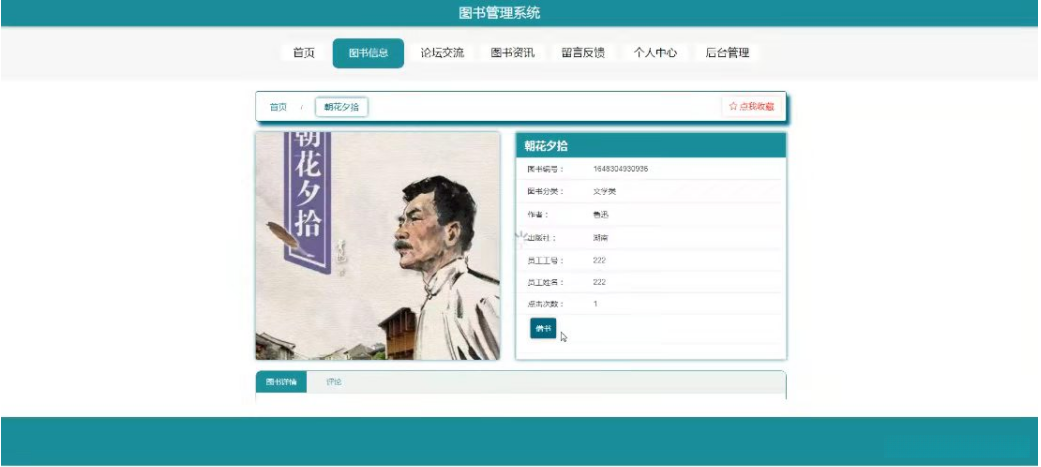This screenshot has width=1041, height=467.
Task: Select the 图书信息 navigation item
Action: coord(368,53)
